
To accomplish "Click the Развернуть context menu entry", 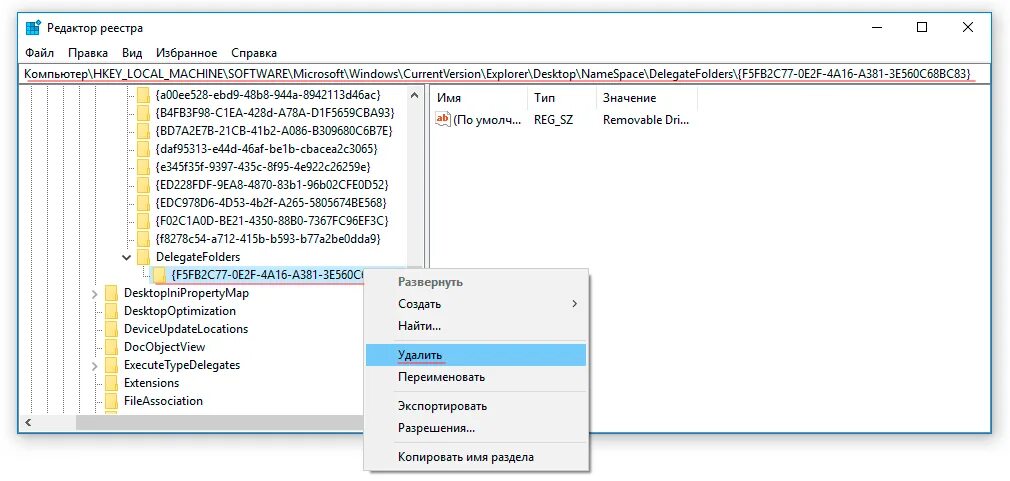I will (x=475, y=282).
